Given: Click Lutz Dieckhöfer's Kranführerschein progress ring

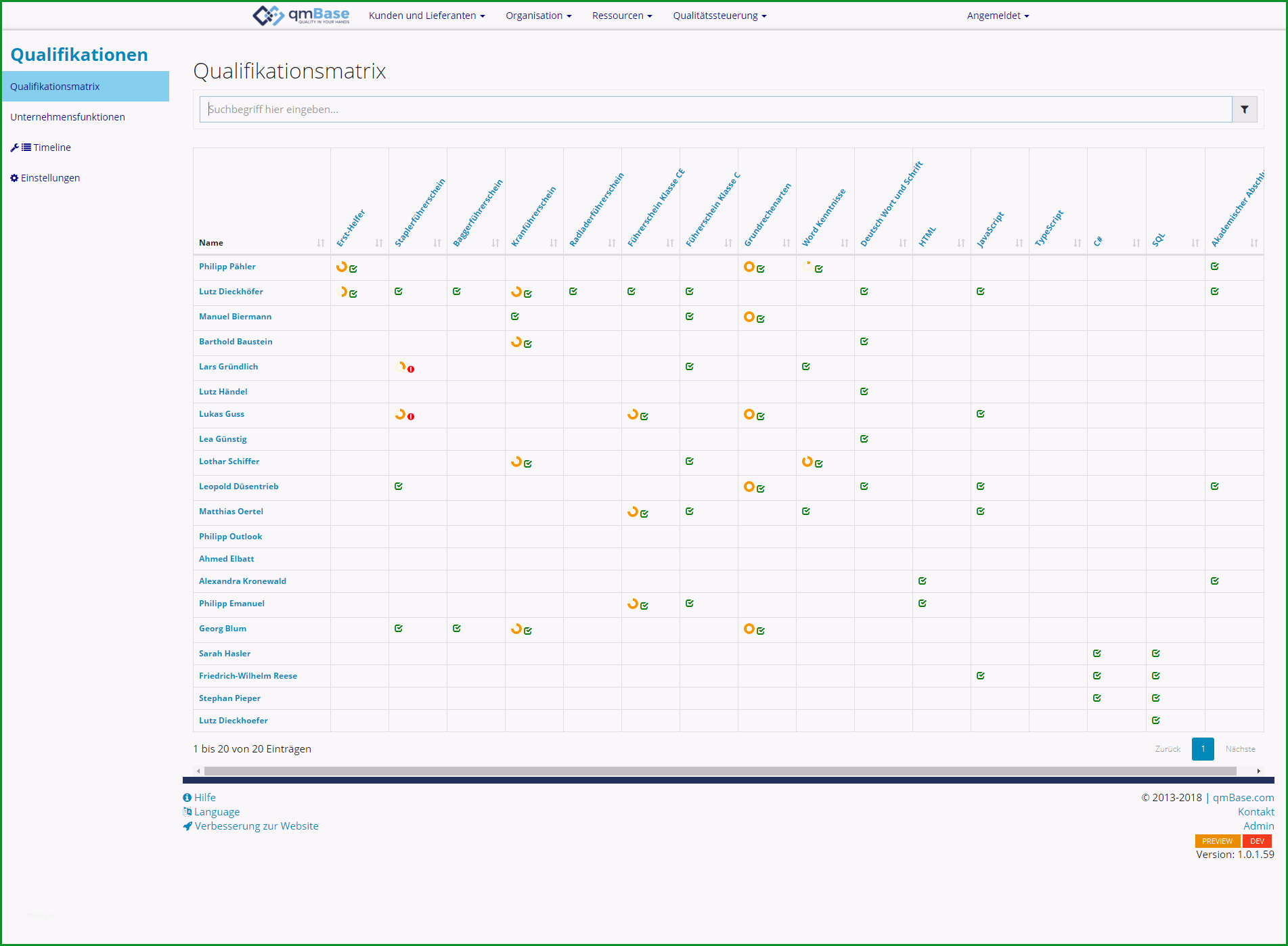Looking at the screenshot, I should pos(516,292).
